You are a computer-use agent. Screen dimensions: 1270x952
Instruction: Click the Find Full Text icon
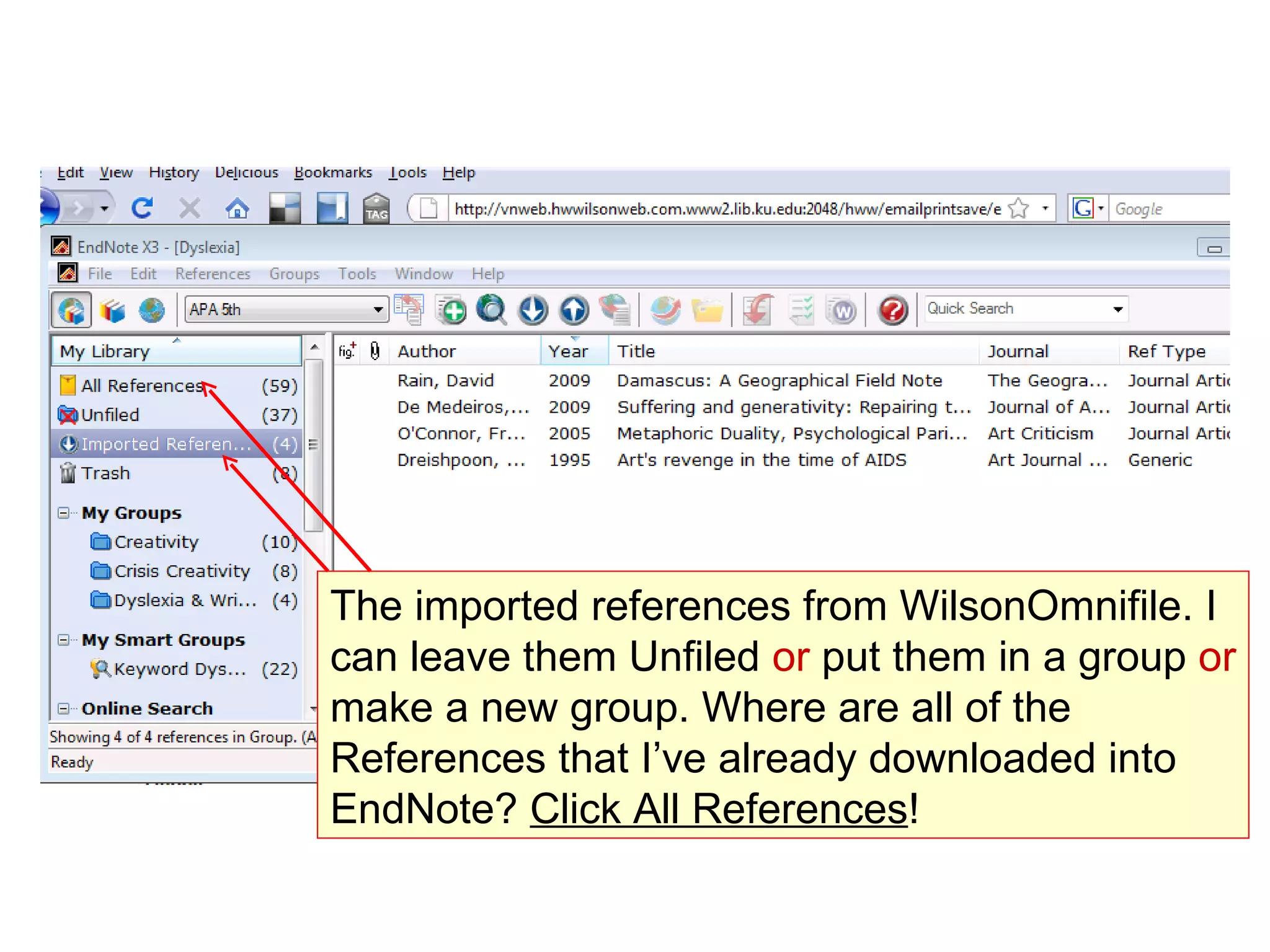[615, 310]
